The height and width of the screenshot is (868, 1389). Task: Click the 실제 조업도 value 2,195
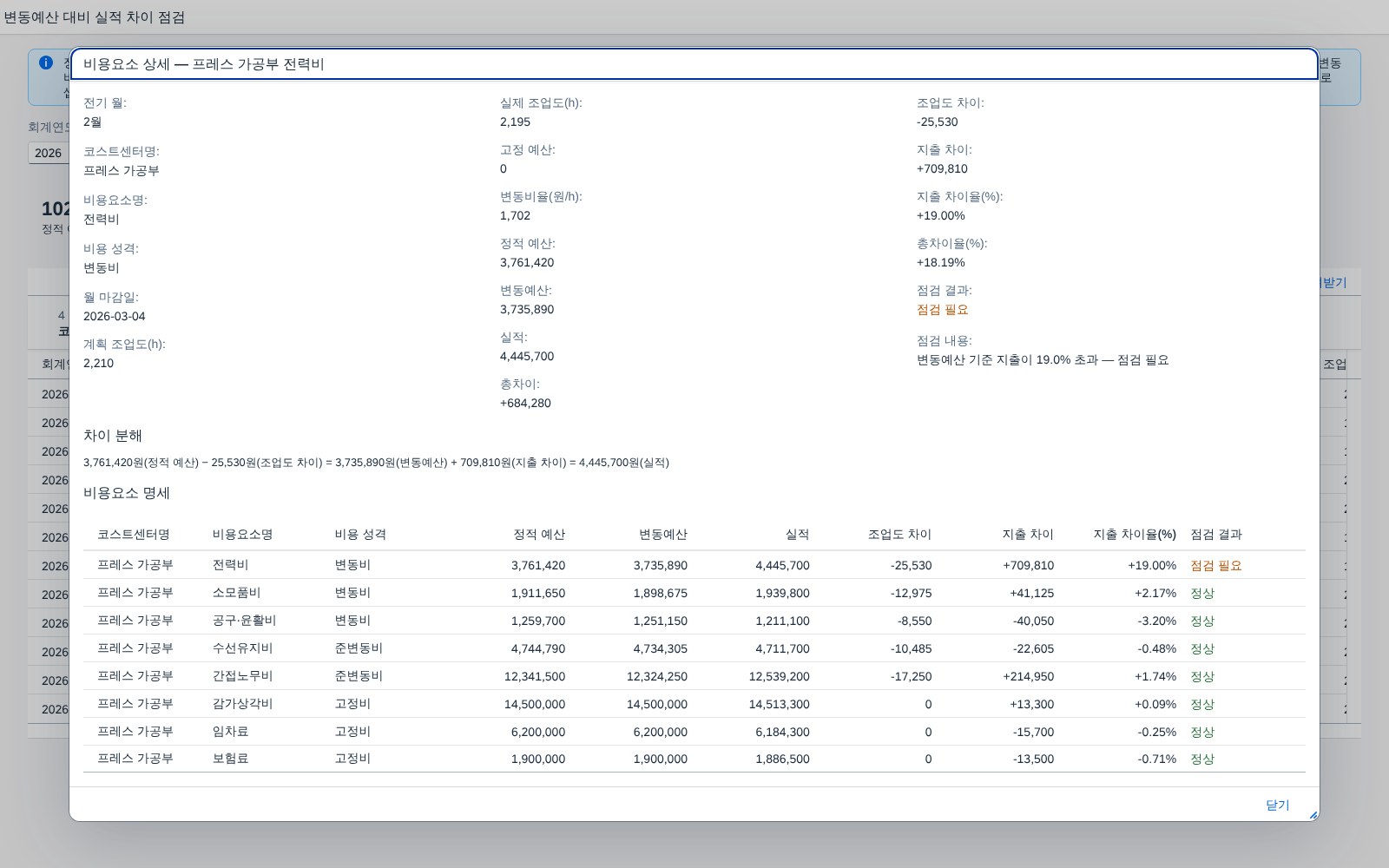pyautogui.click(x=515, y=122)
